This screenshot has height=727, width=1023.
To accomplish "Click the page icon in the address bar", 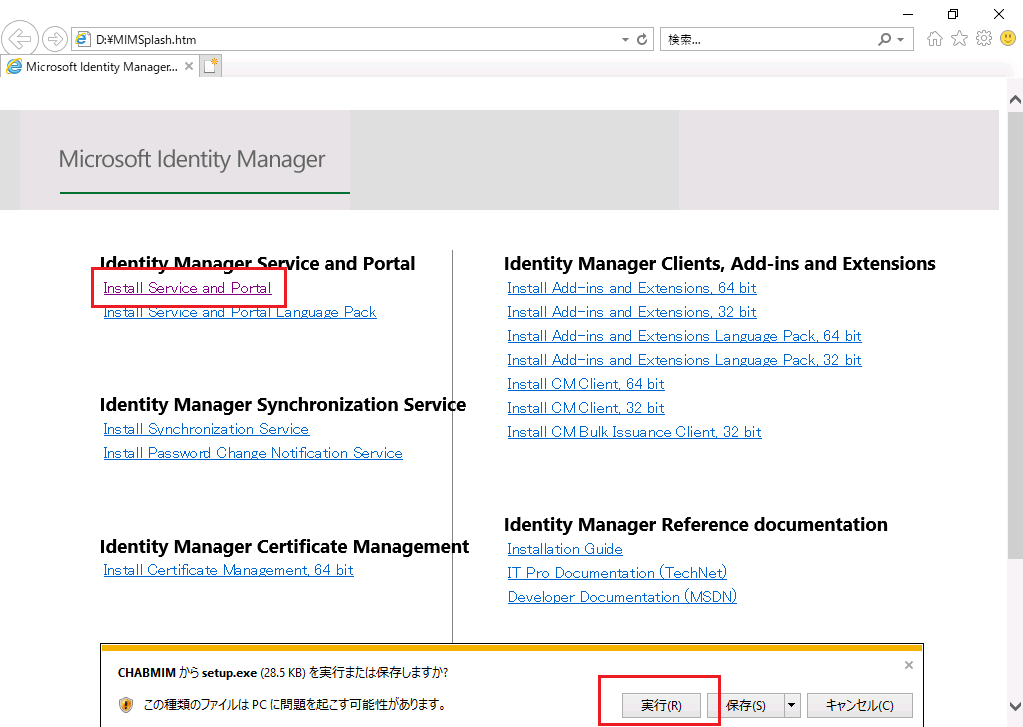I will 82,39.
